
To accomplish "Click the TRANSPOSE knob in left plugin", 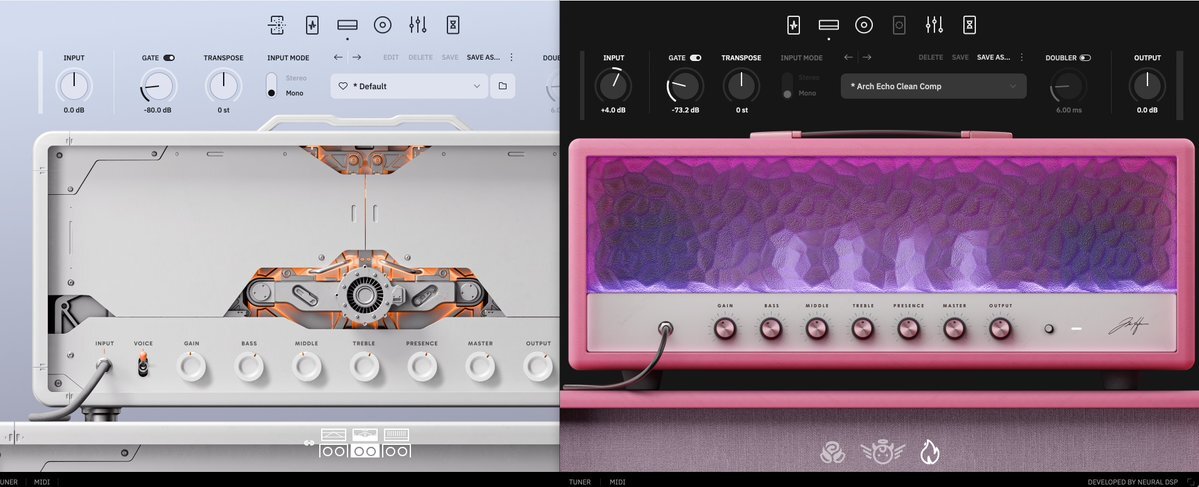I will [223, 86].
